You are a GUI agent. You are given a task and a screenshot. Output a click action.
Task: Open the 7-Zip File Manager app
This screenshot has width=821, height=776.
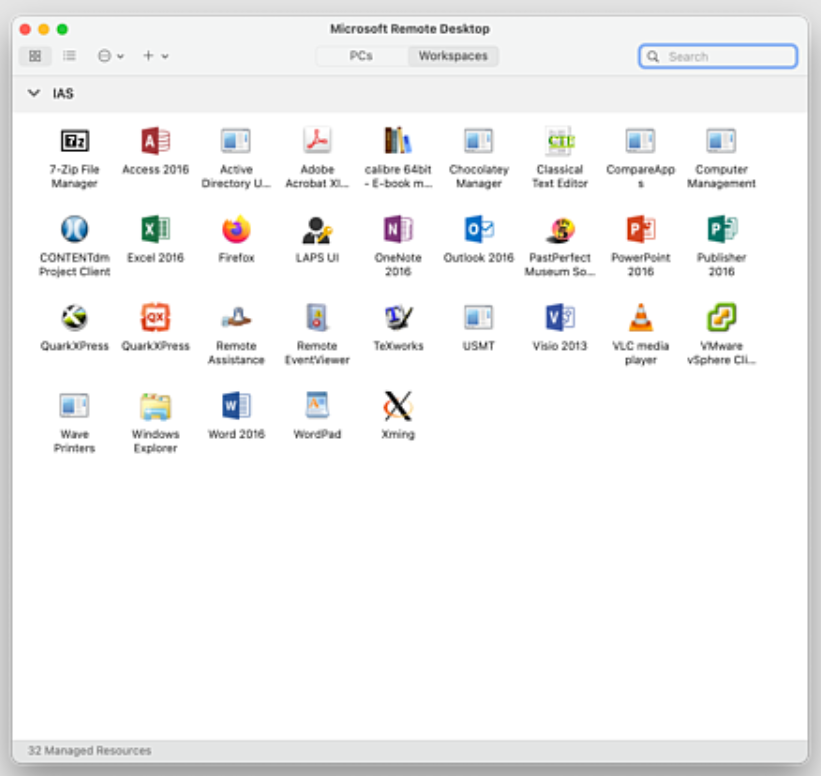(x=75, y=142)
